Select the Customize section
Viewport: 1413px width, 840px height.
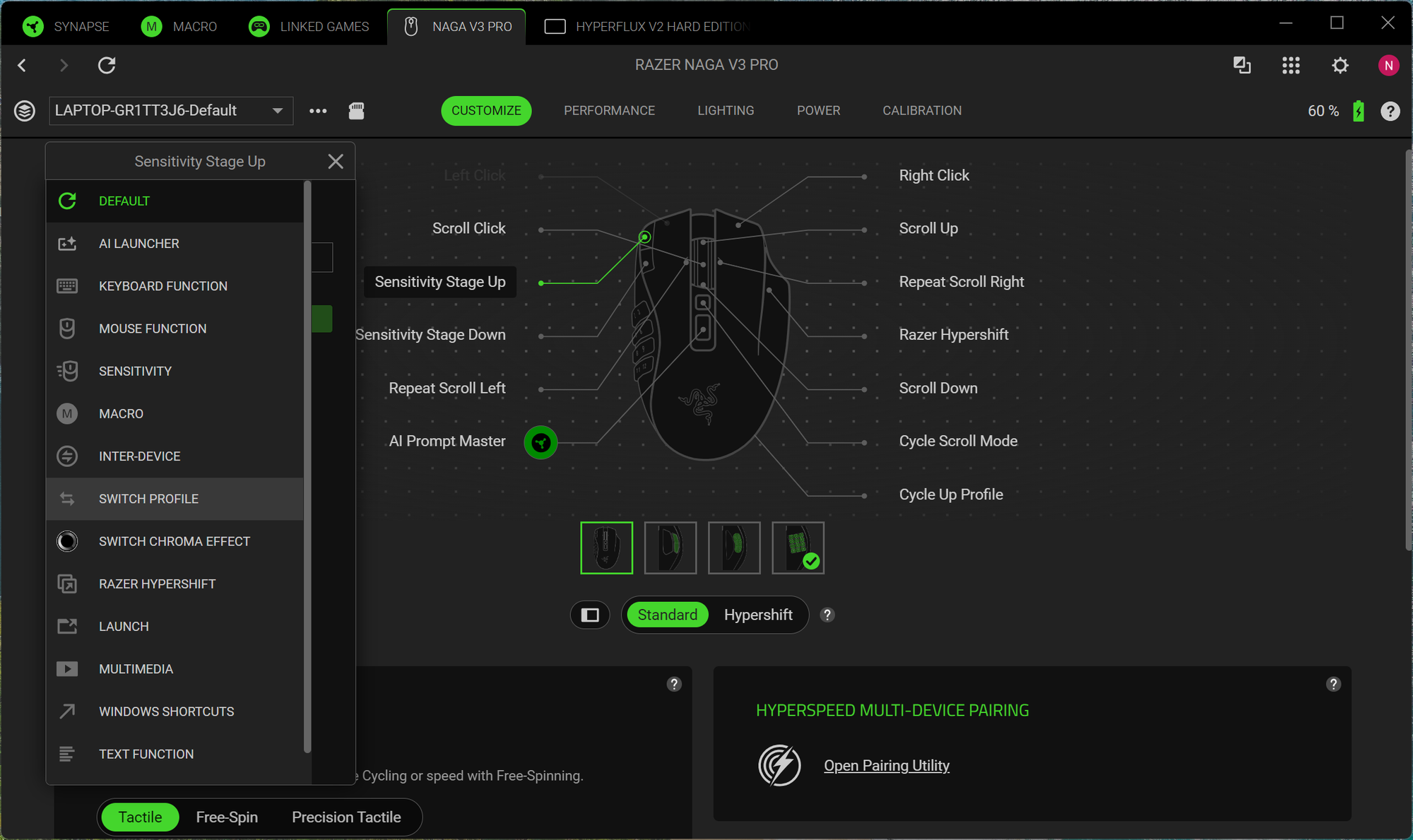[486, 111]
